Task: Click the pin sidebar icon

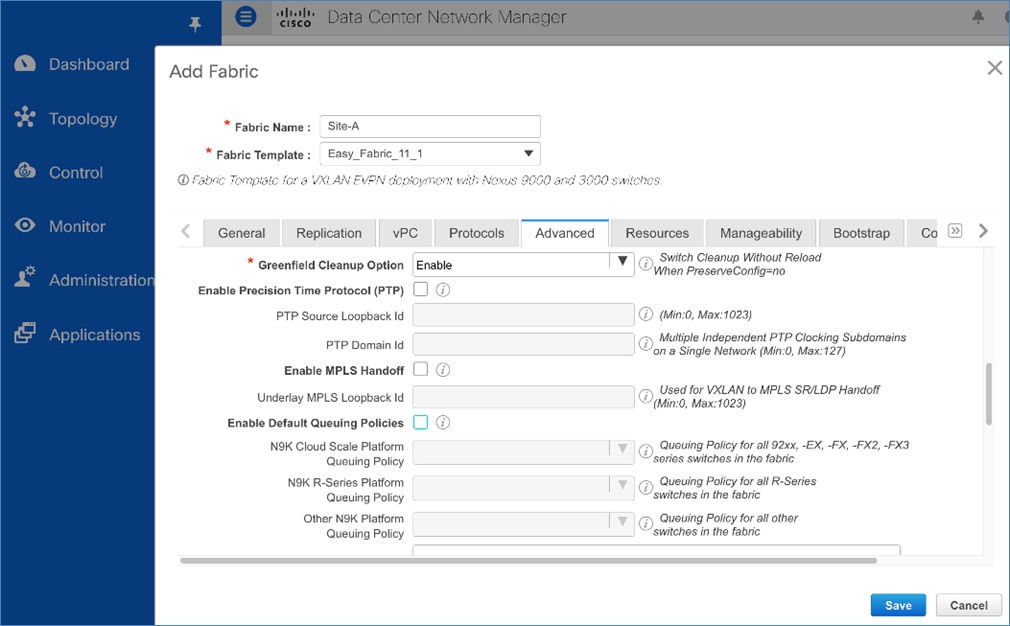Action: [x=195, y=24]
